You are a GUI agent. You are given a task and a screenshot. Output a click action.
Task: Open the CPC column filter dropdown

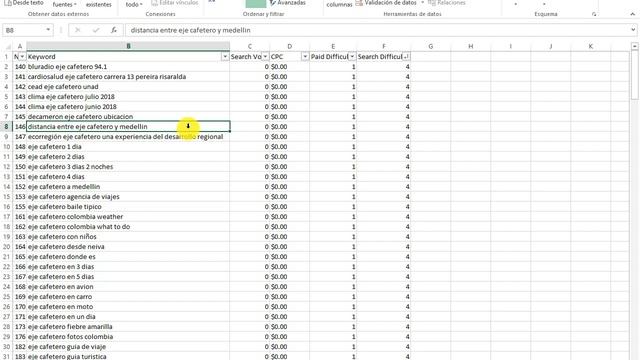[305, 57]
